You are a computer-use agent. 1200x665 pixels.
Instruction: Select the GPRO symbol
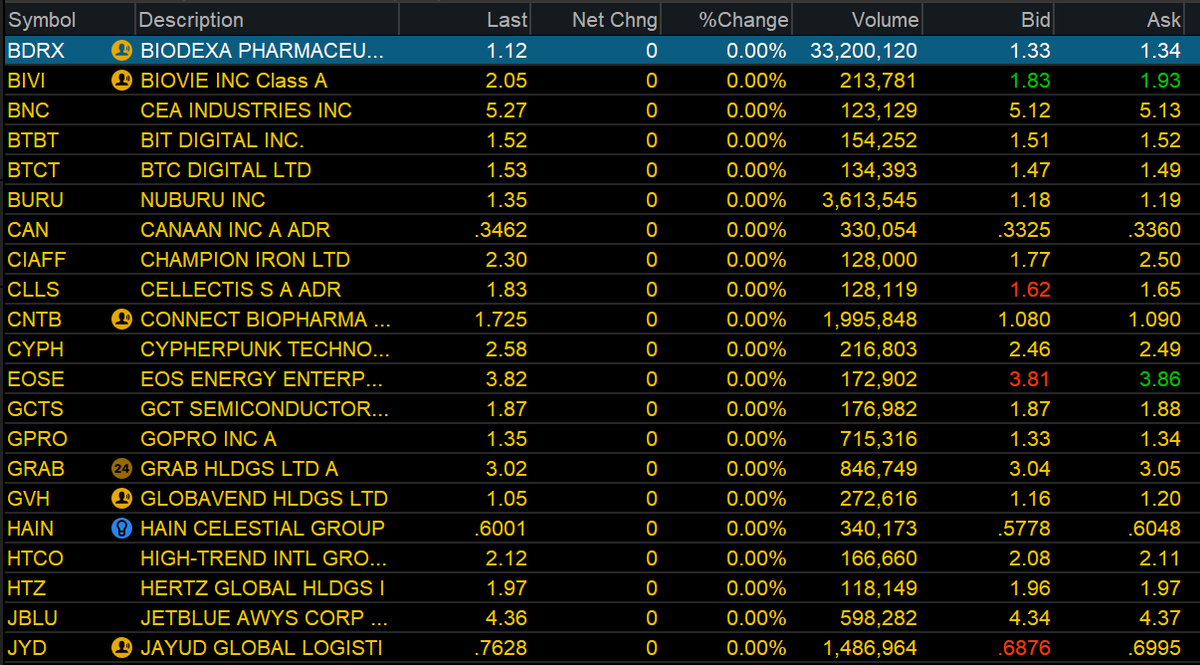tap(35, 439)
